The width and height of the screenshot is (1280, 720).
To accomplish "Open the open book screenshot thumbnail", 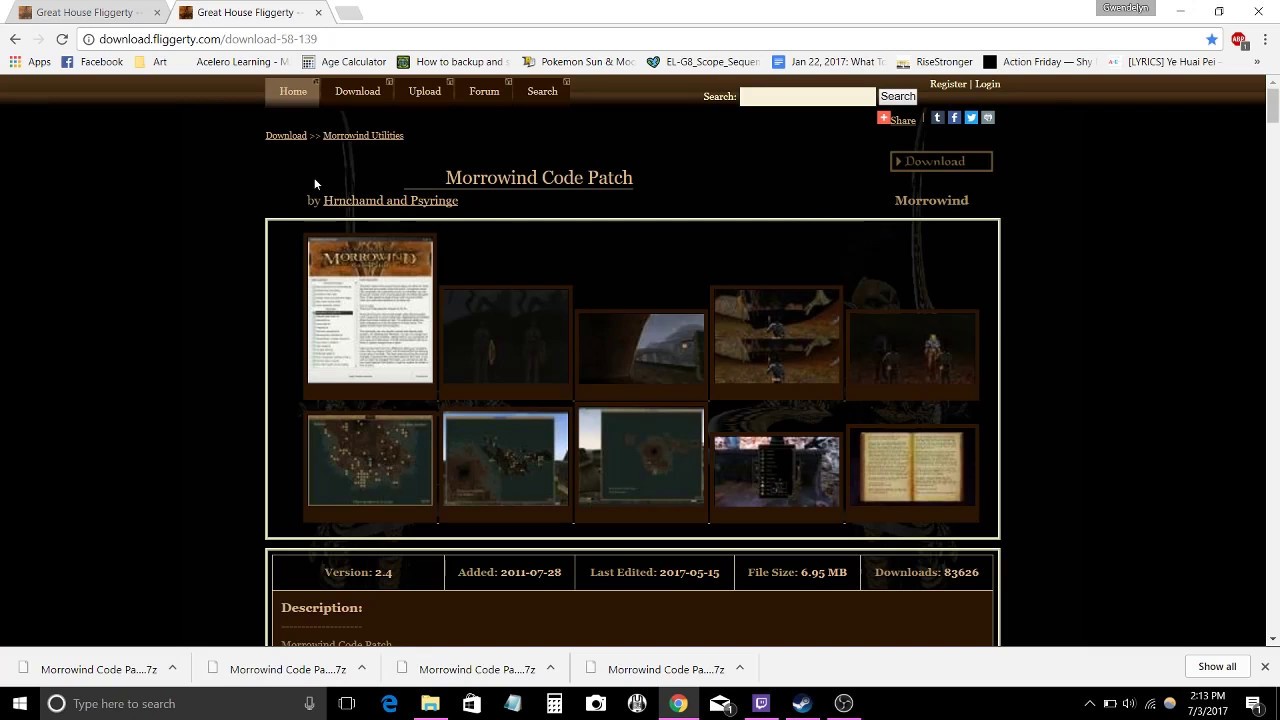I will (912, 467).
